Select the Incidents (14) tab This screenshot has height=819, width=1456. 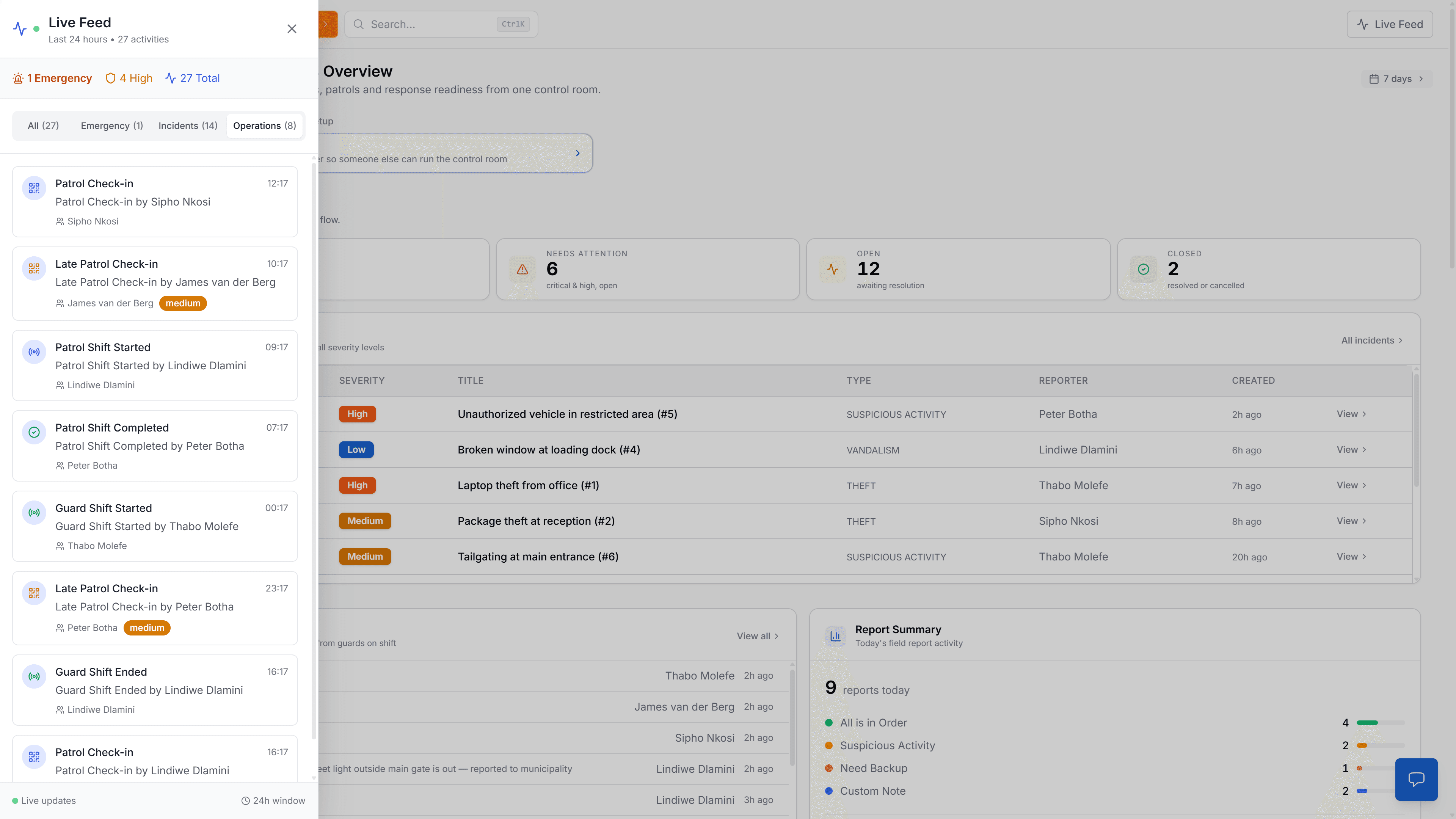click(188, 126)
